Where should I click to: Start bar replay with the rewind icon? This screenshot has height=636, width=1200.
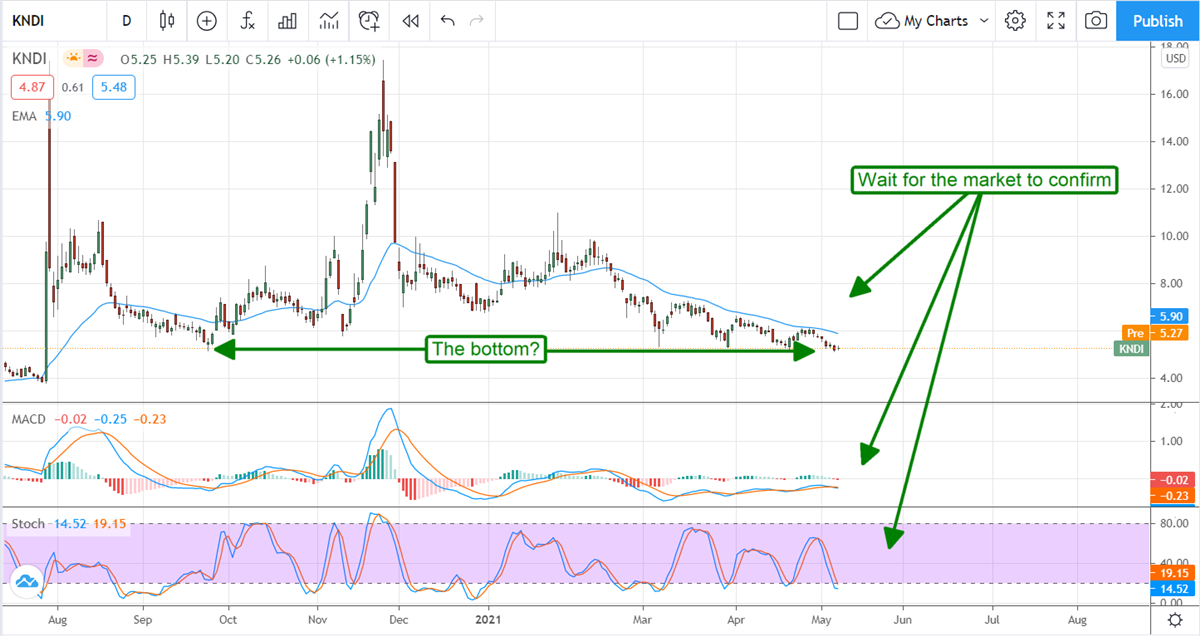[x=409, y=21]
